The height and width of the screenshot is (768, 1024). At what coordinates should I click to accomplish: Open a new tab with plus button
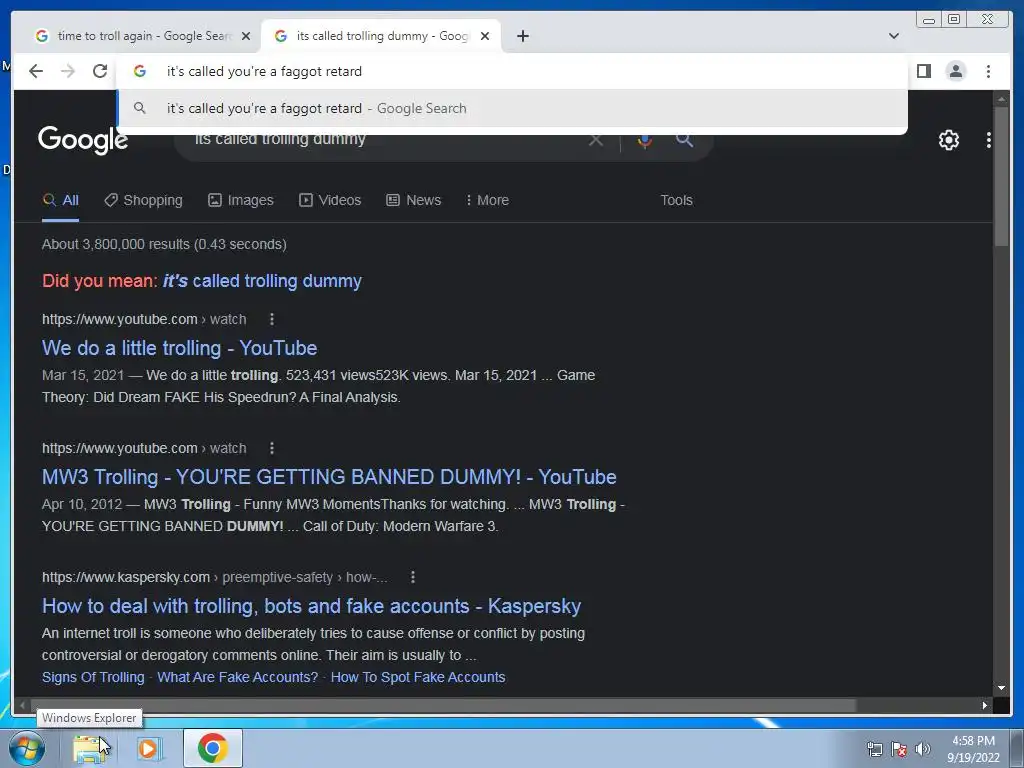tap(522, 36)
